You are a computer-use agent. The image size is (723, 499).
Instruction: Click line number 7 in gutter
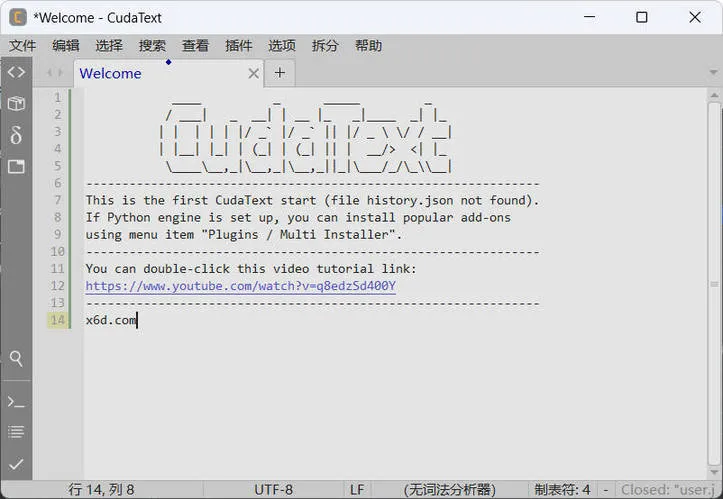[58, 200]
